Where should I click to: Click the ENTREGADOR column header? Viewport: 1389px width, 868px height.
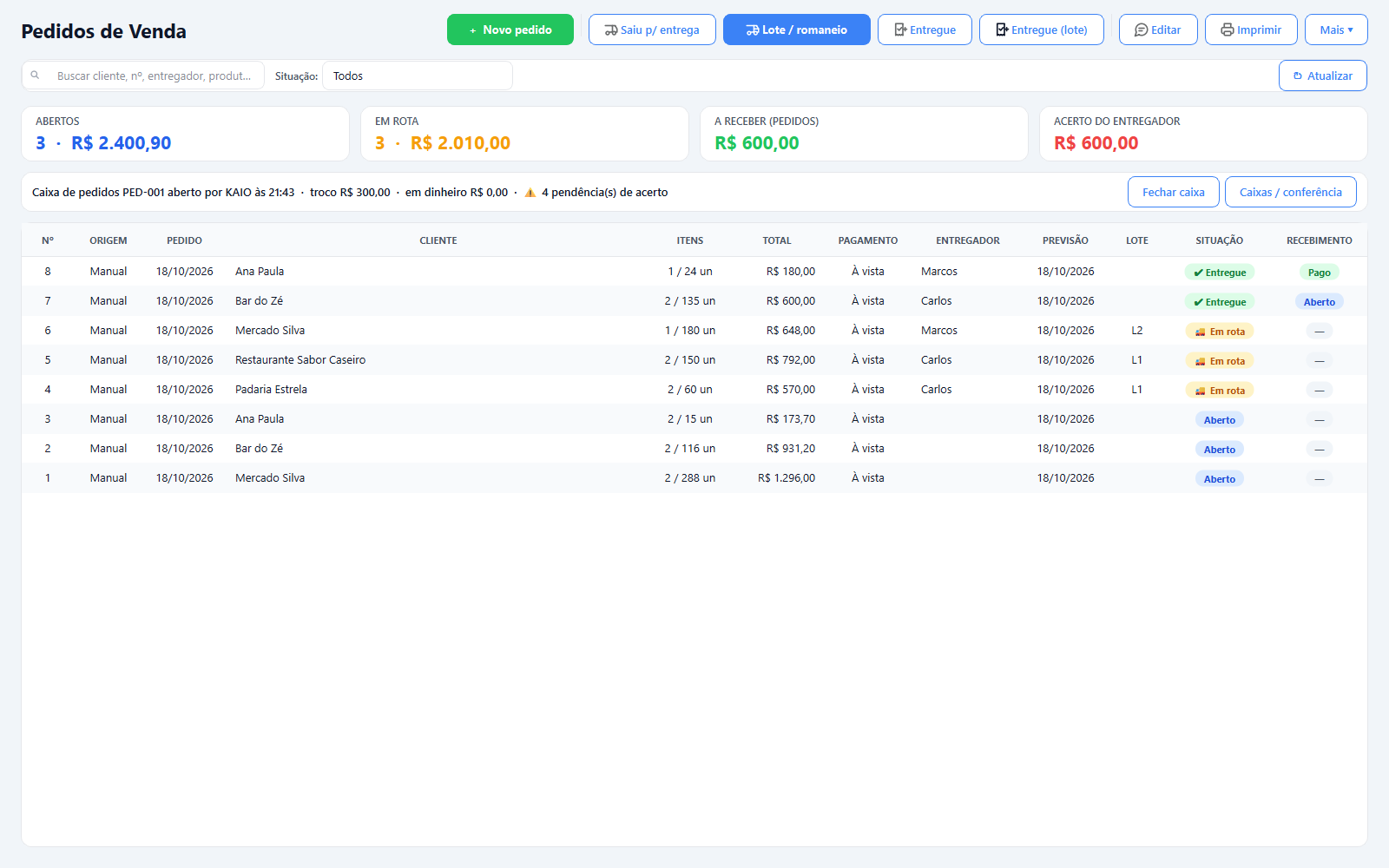[x=968, y=240]
